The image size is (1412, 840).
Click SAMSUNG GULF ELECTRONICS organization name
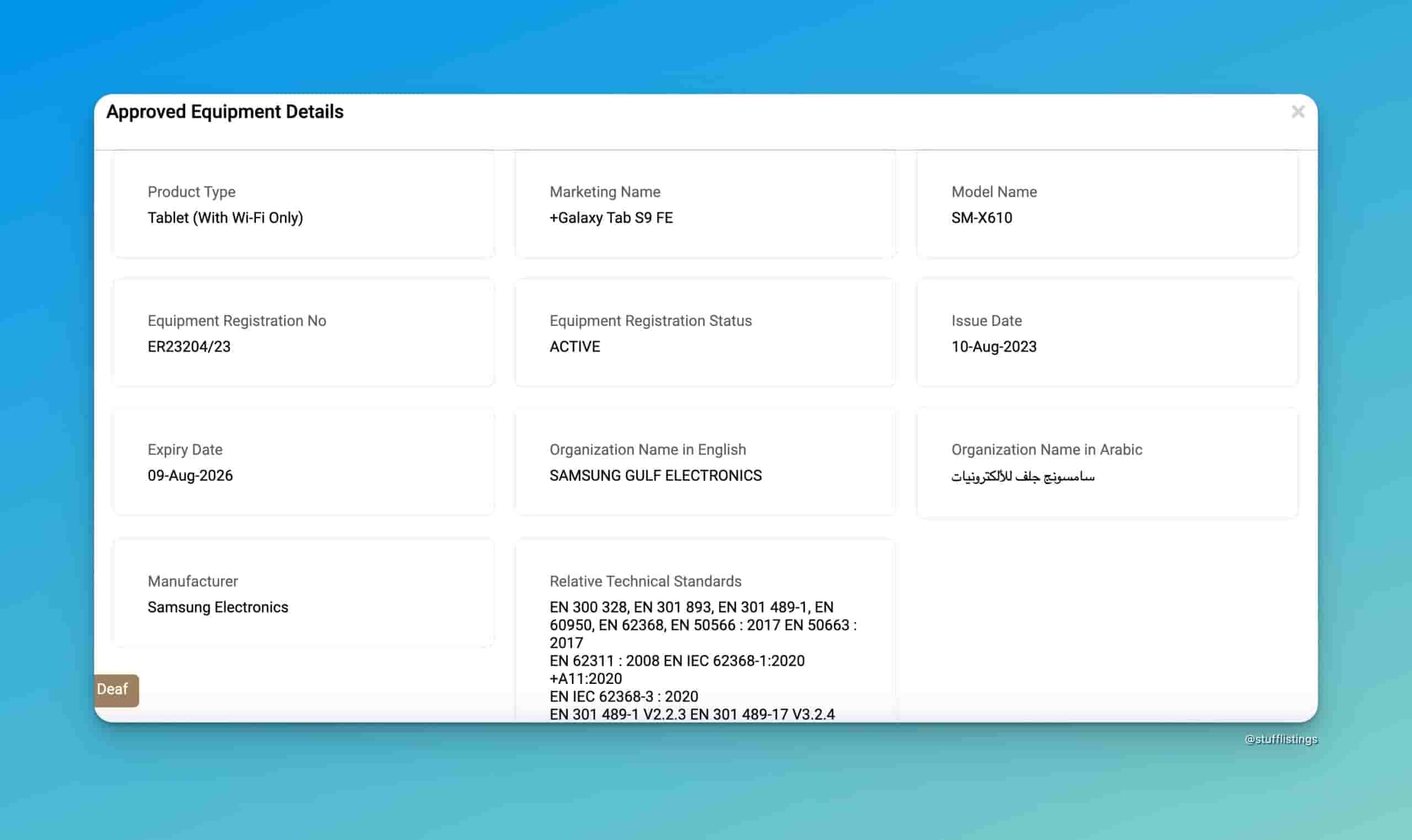(x=655, y=475)
